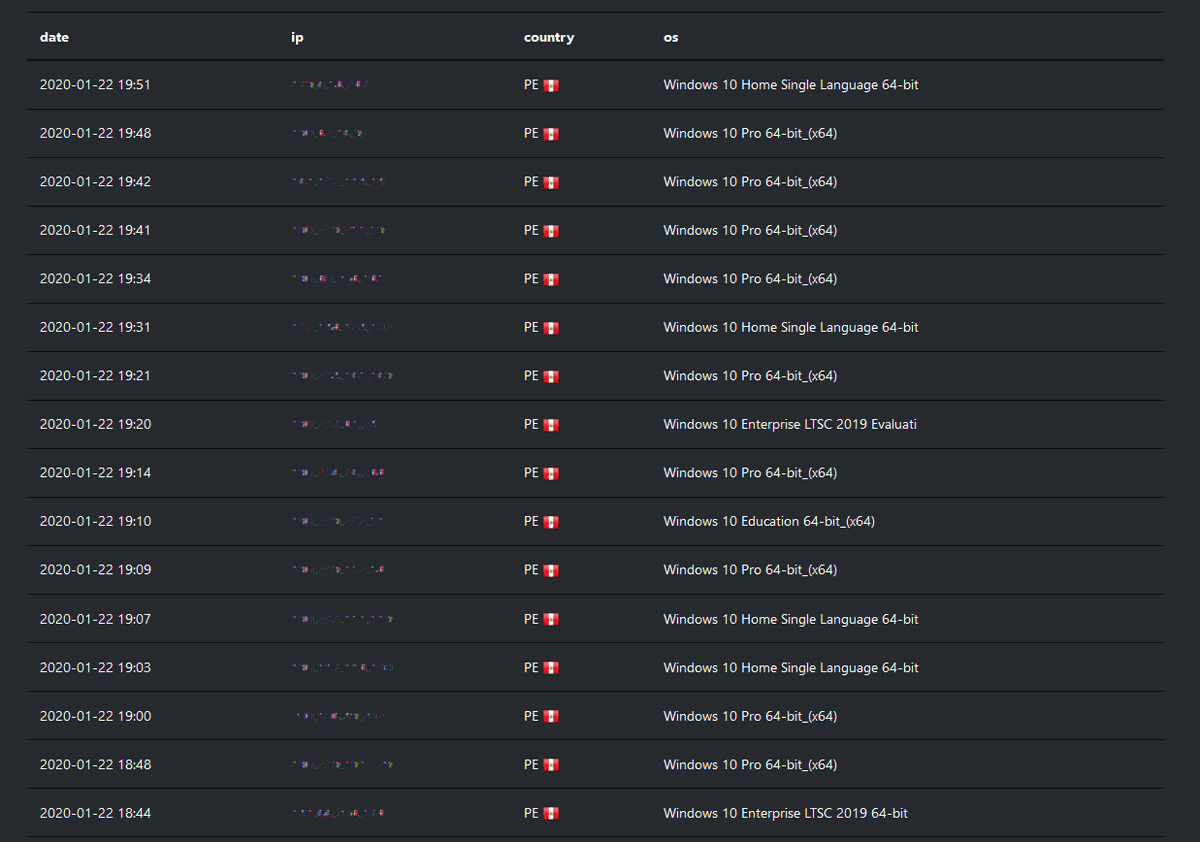Select the date 2020-01-22 19:14
1200x842 pixels.
pyautogui.click(x=95, y=473)
